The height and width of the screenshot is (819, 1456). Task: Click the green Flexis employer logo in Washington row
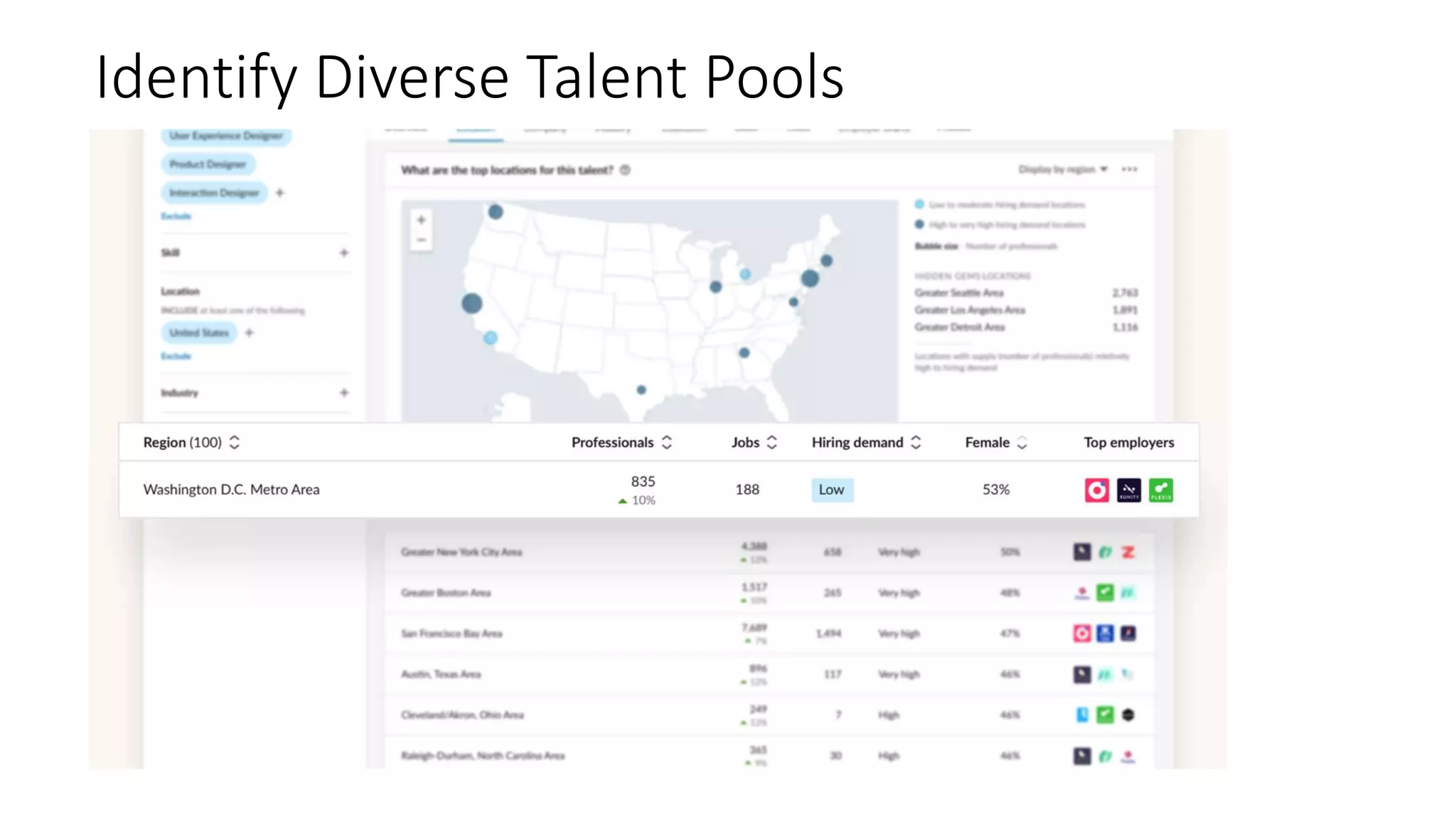(x=1161, y=490)
